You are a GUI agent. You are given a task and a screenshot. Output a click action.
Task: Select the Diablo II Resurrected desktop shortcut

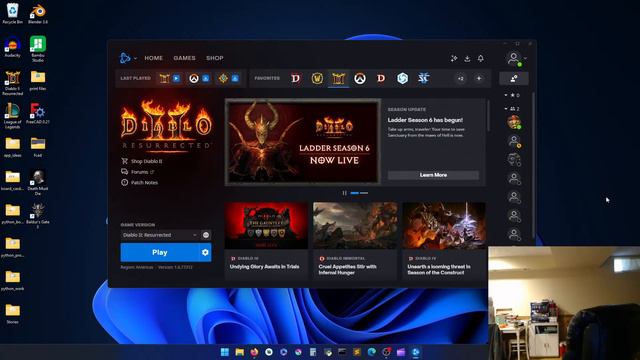13,83
